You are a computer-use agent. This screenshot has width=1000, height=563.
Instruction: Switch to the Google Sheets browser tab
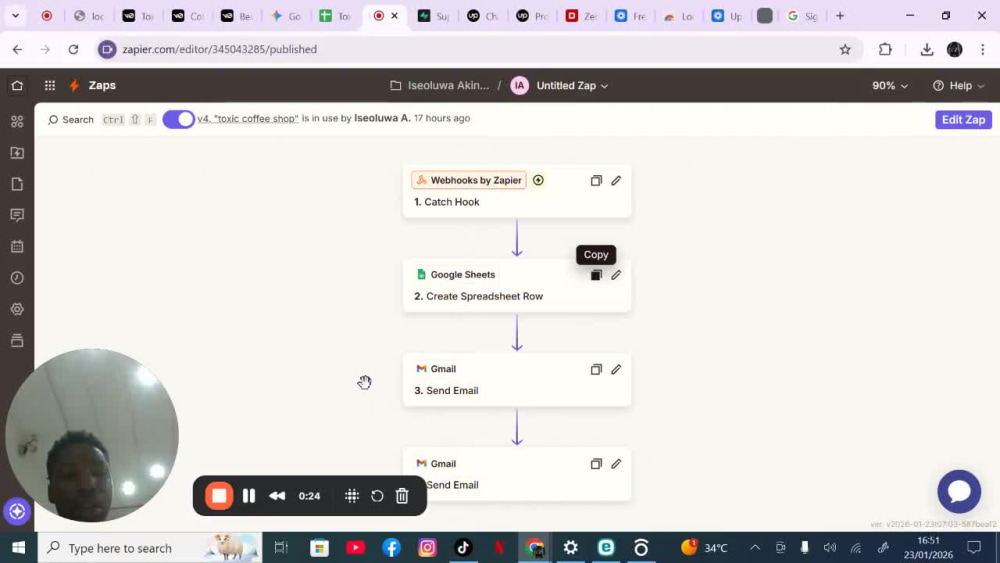(x=335, y=16)
